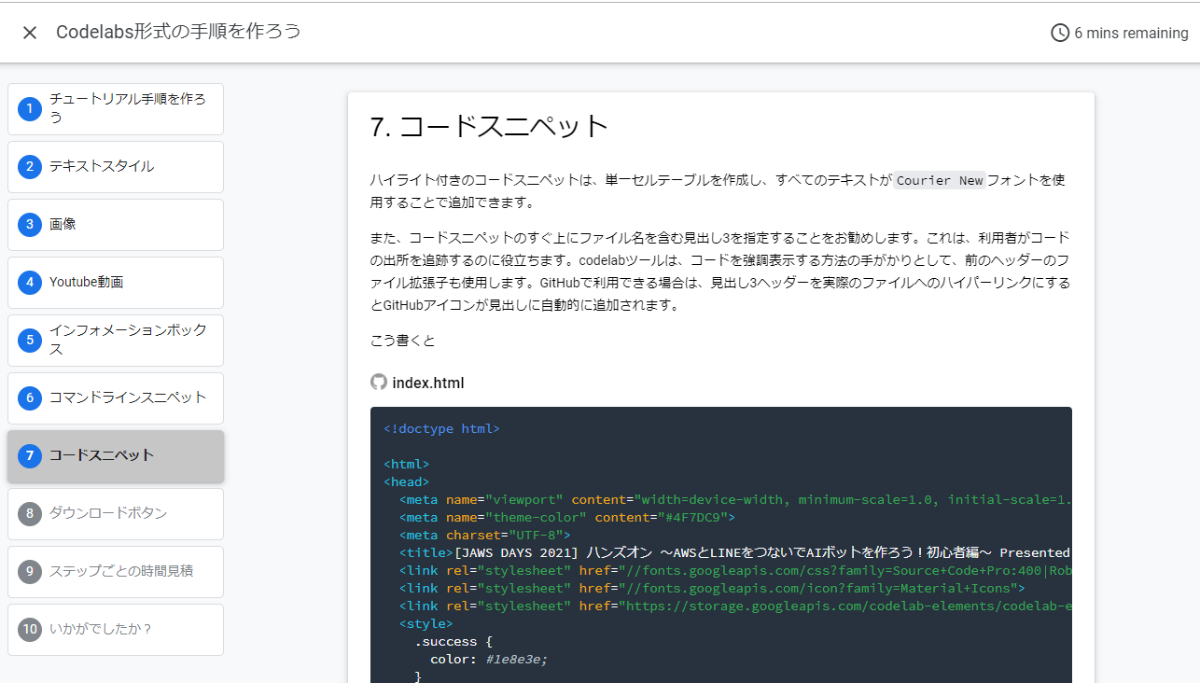Click the <html> tag in code block
The width and height of the screenshot is (1200, 683).
pyautogui.click(x=406, y=464)
